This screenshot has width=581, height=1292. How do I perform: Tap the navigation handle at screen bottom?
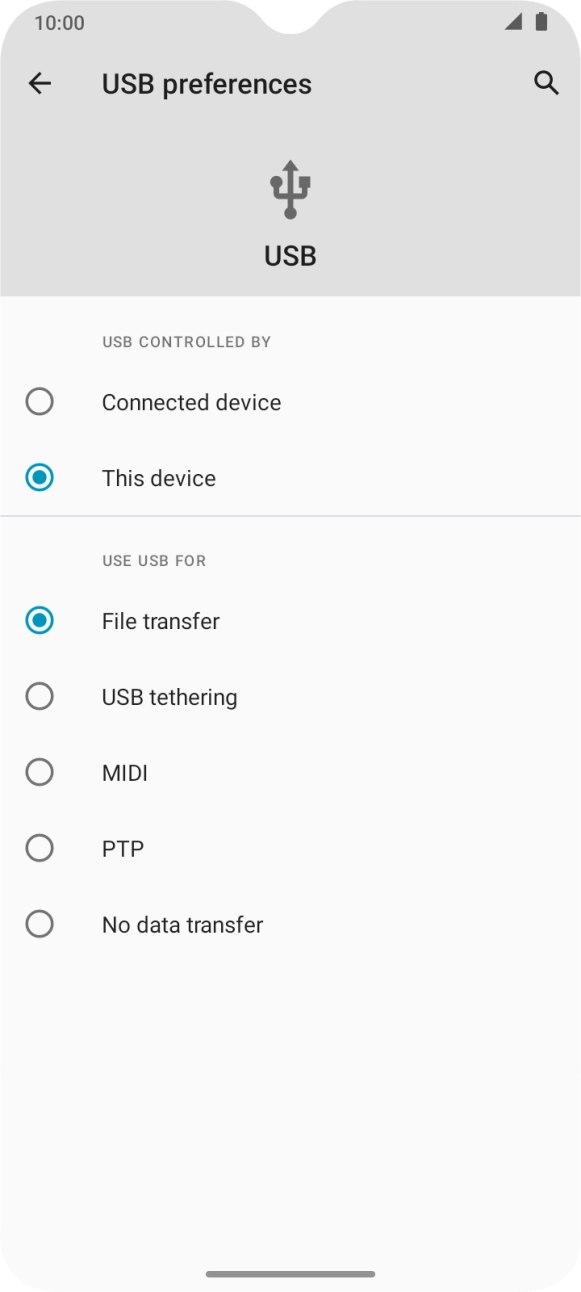pos(290,1275)
